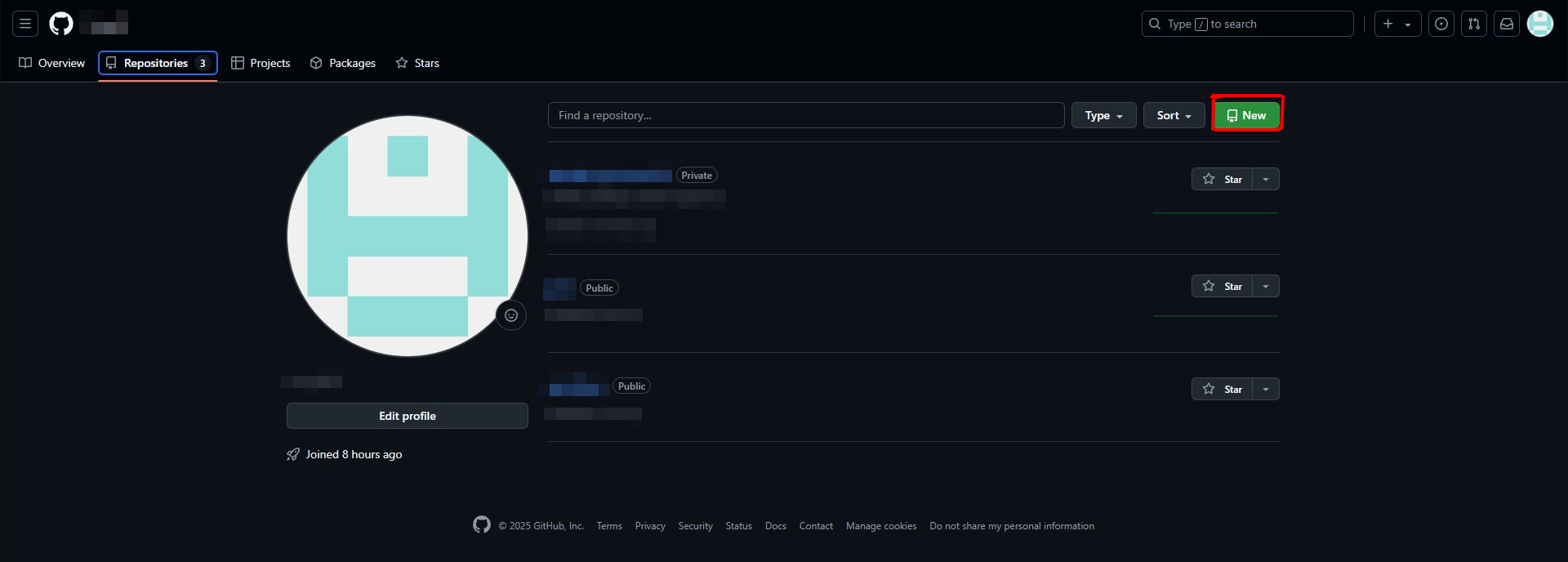Click the footer GitHub logo
The image size is (1568, 562).
pos(482,525)
